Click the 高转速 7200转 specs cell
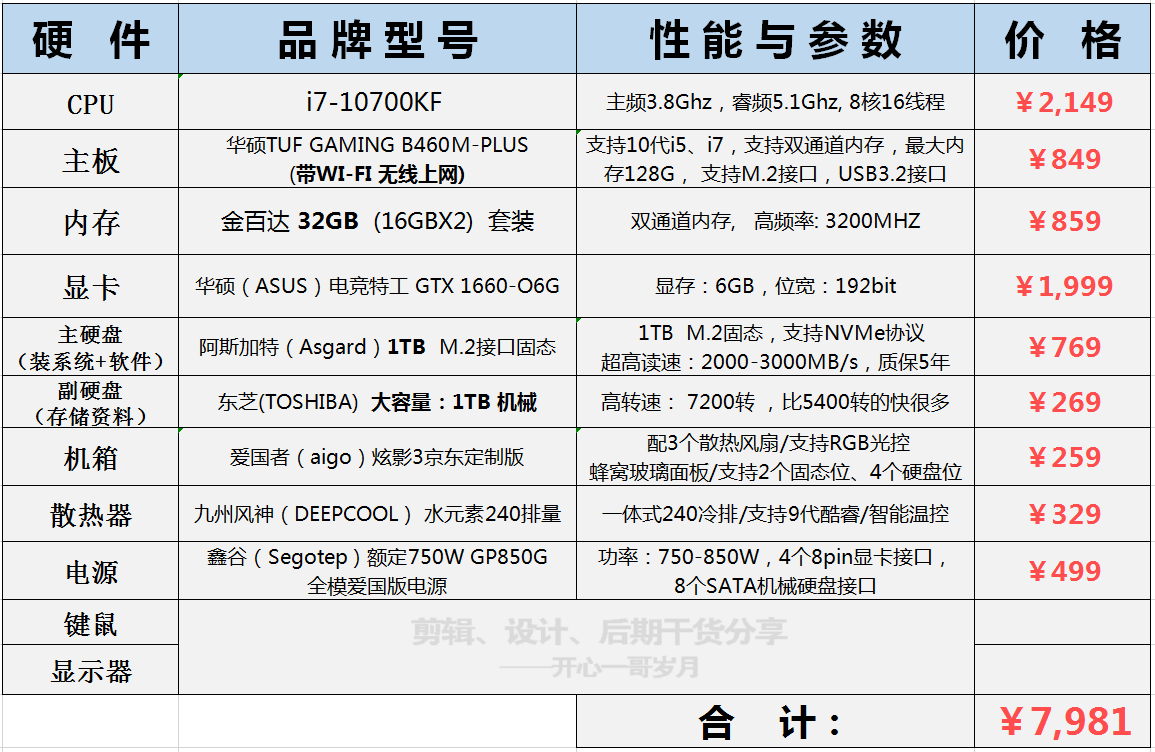Screen dimensions: 1155x752 click(775, 402)
